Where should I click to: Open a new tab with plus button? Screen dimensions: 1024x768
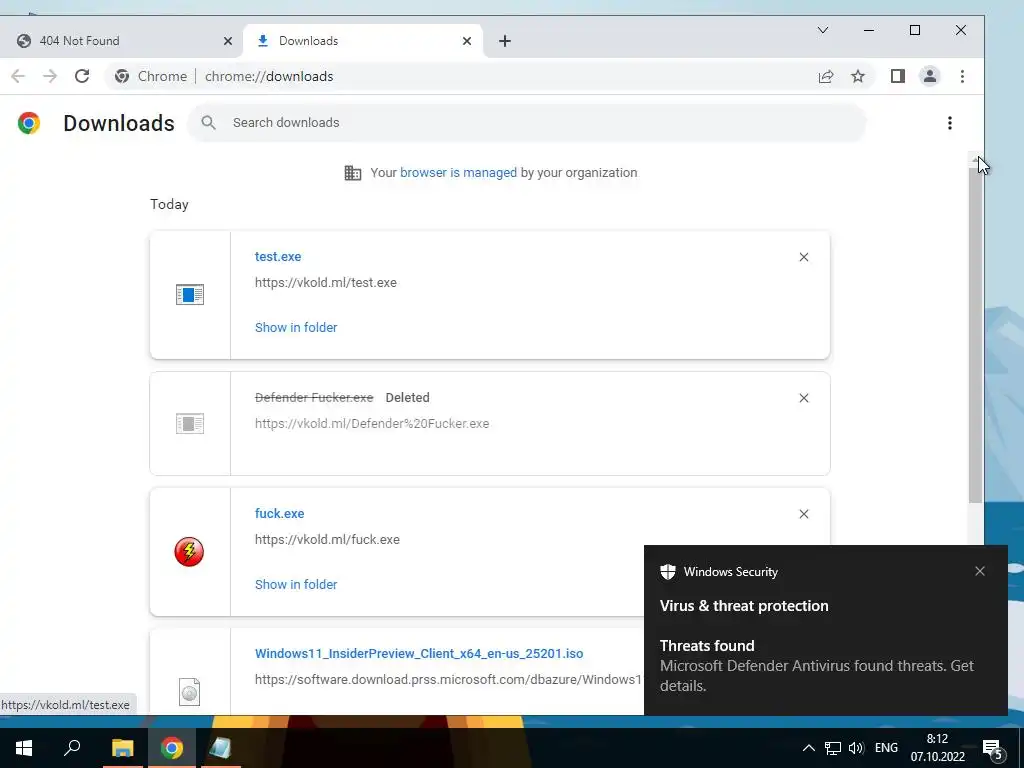(504, 41)
